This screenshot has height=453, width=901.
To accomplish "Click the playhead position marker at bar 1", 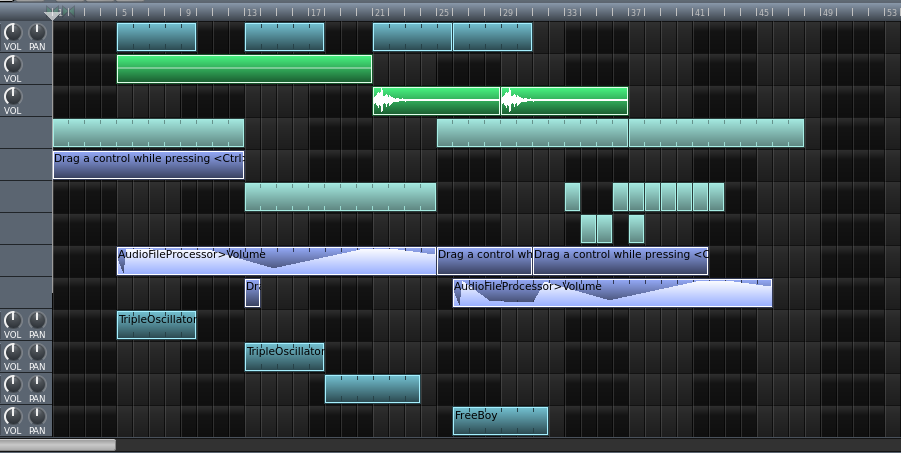I will click(52, 16).
